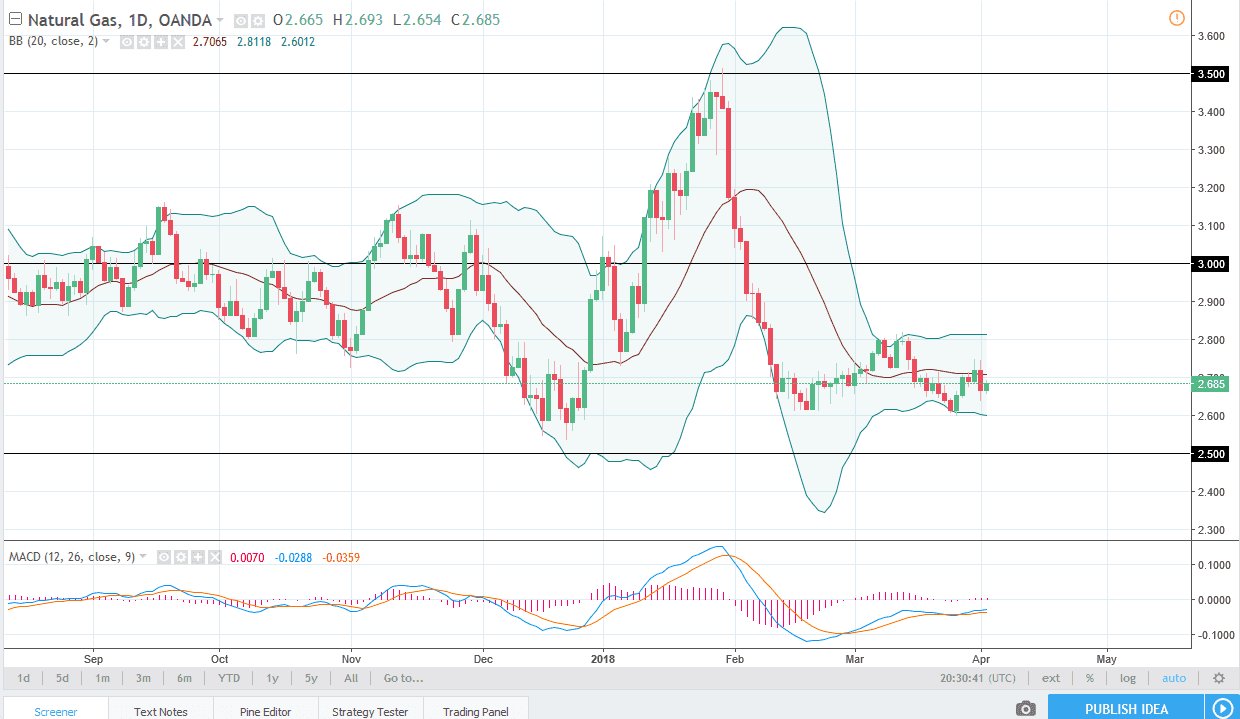Toggle Natural Gas series visibility eye
This screenshot has height=719, width=1240.
241,20
